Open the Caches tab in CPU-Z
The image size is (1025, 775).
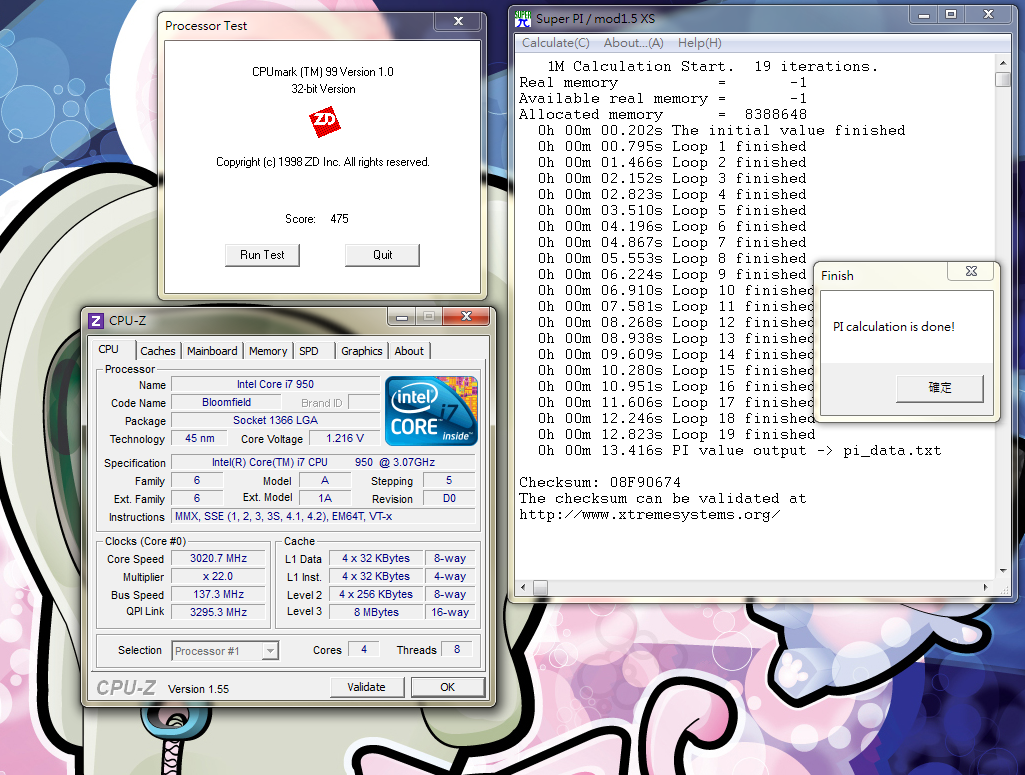tap(158, 351)
